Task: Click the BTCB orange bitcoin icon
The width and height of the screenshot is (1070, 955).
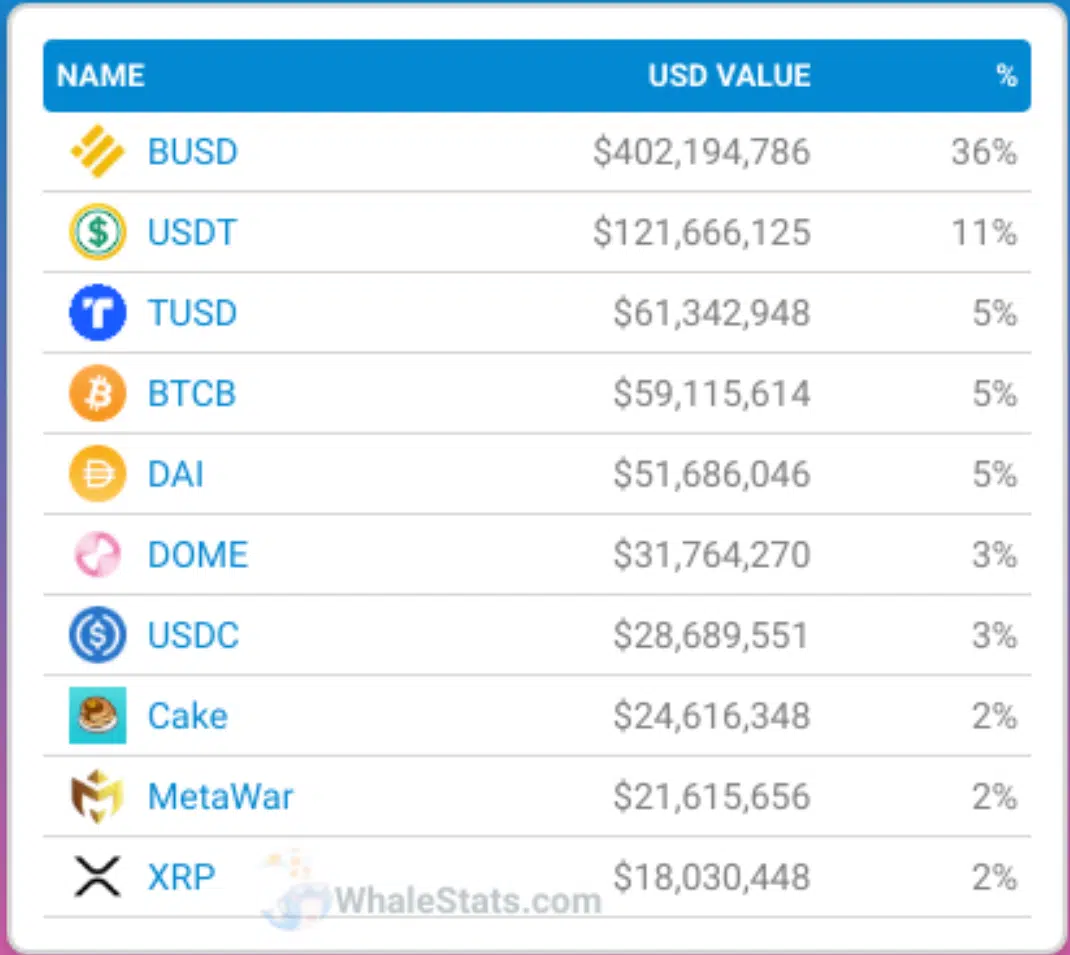Action: (97, 394)
